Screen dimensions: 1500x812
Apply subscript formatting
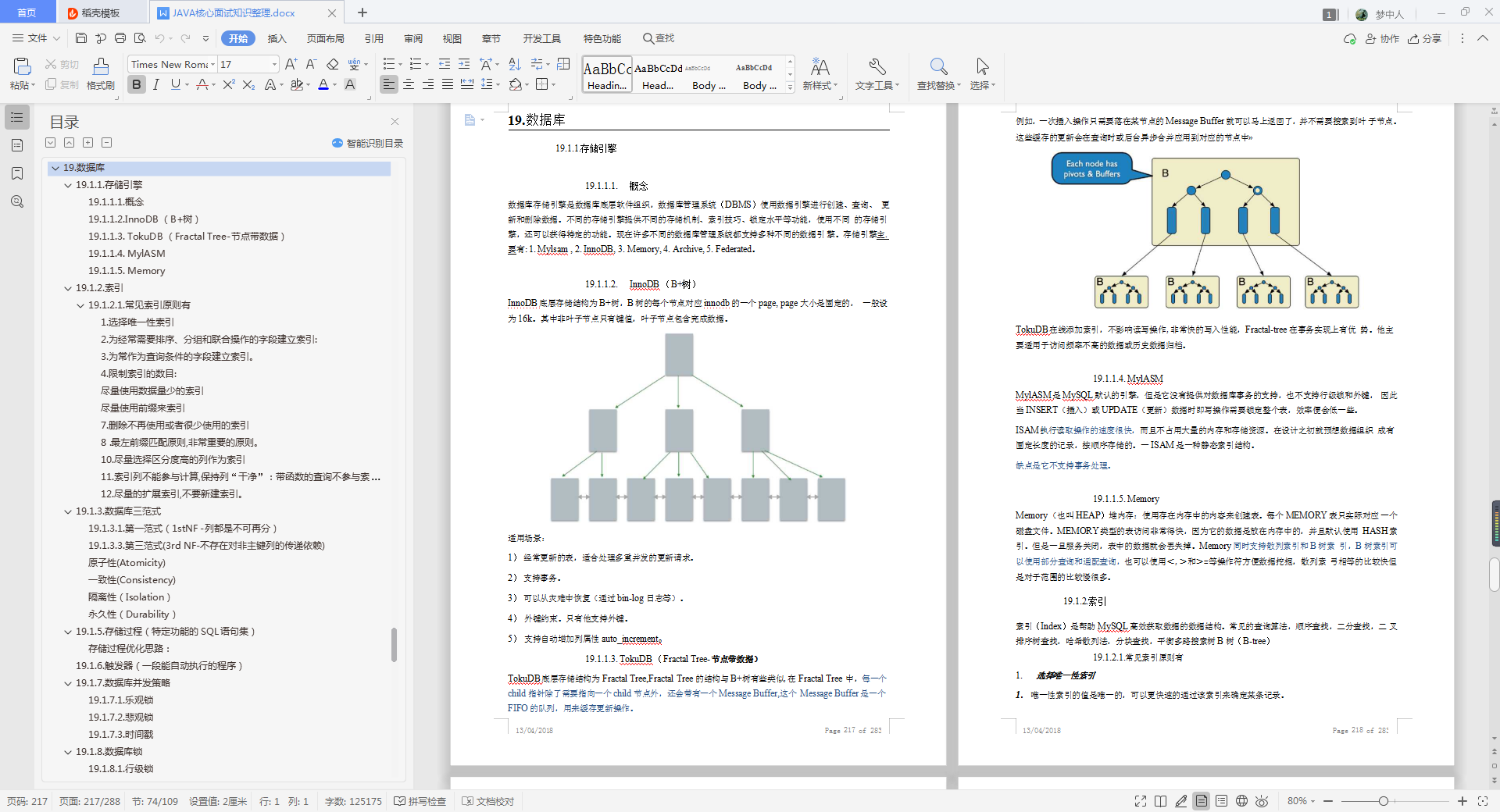tap(248, 84)
